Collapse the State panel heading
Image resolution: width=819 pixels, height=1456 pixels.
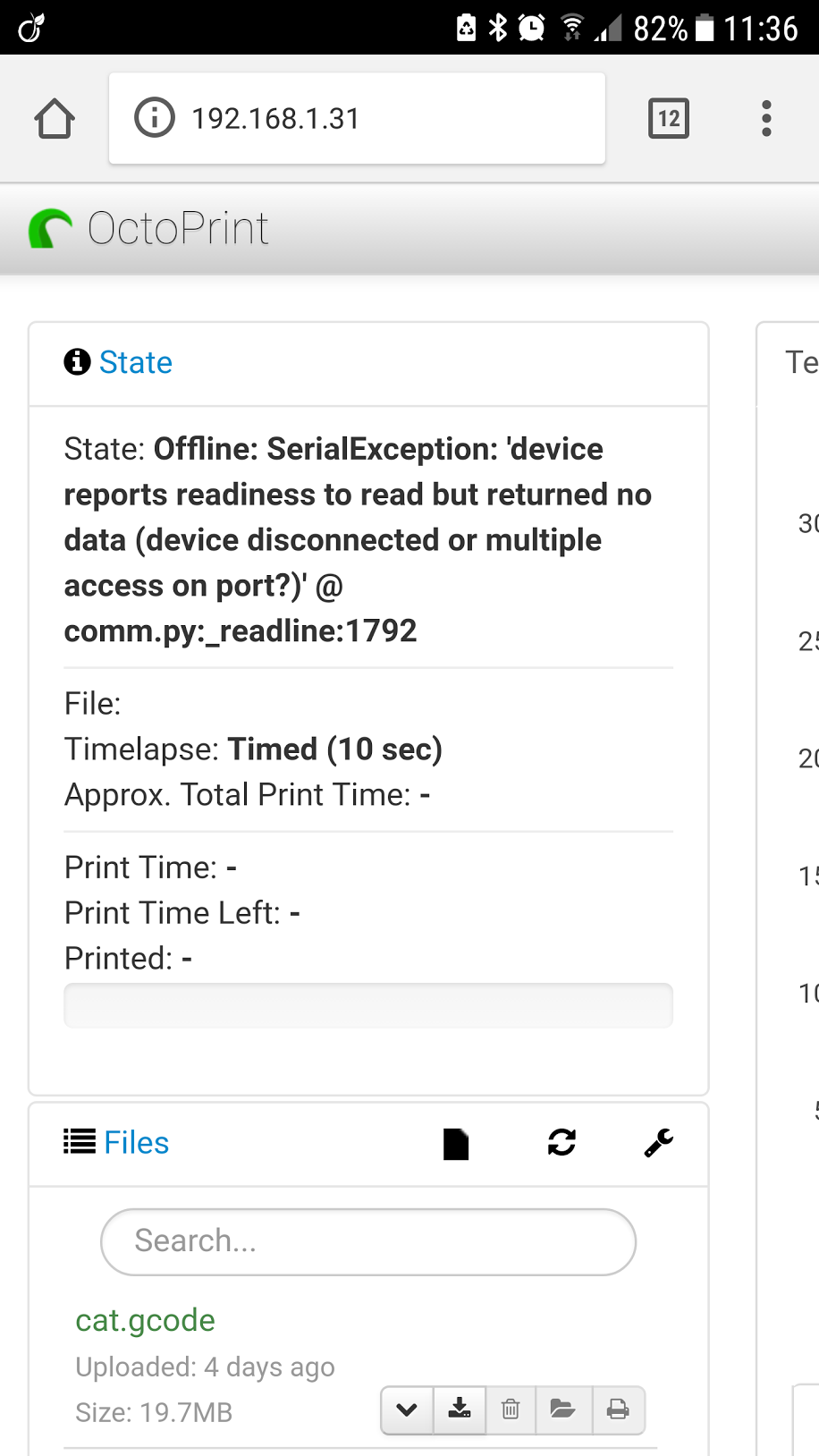[x=135, y=362]
